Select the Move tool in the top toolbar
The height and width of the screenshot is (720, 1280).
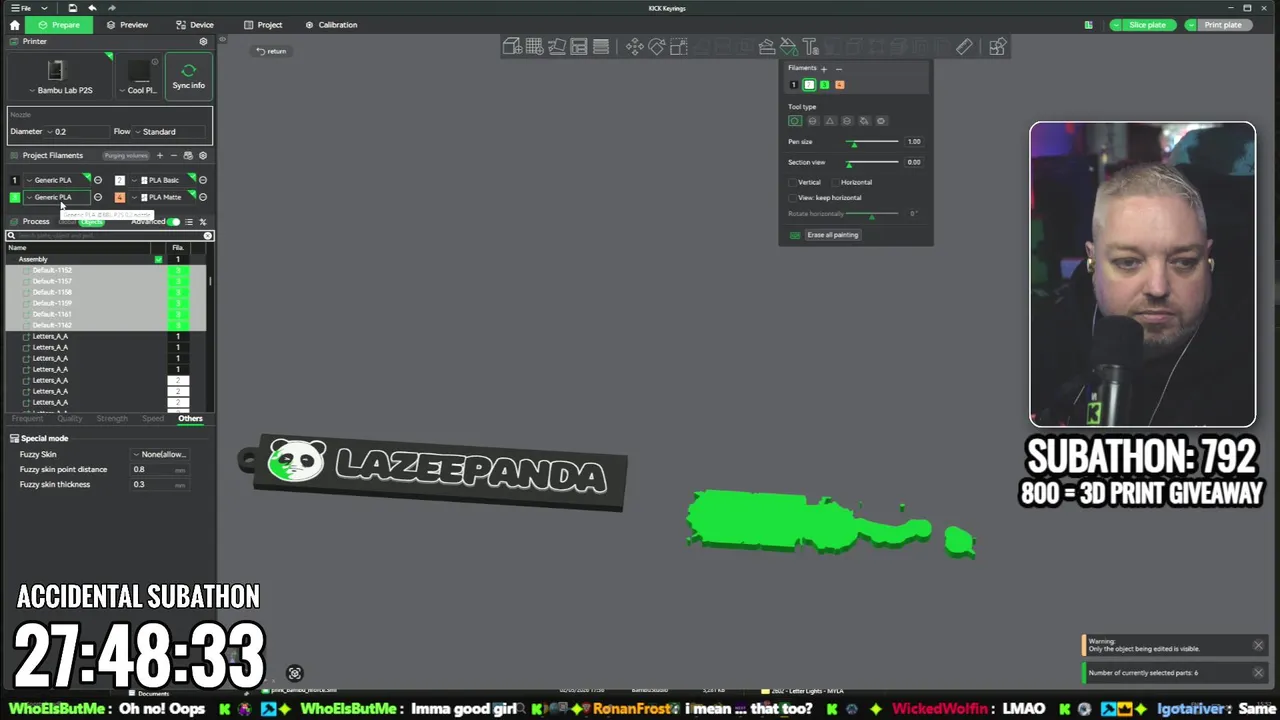pos(634,47)
